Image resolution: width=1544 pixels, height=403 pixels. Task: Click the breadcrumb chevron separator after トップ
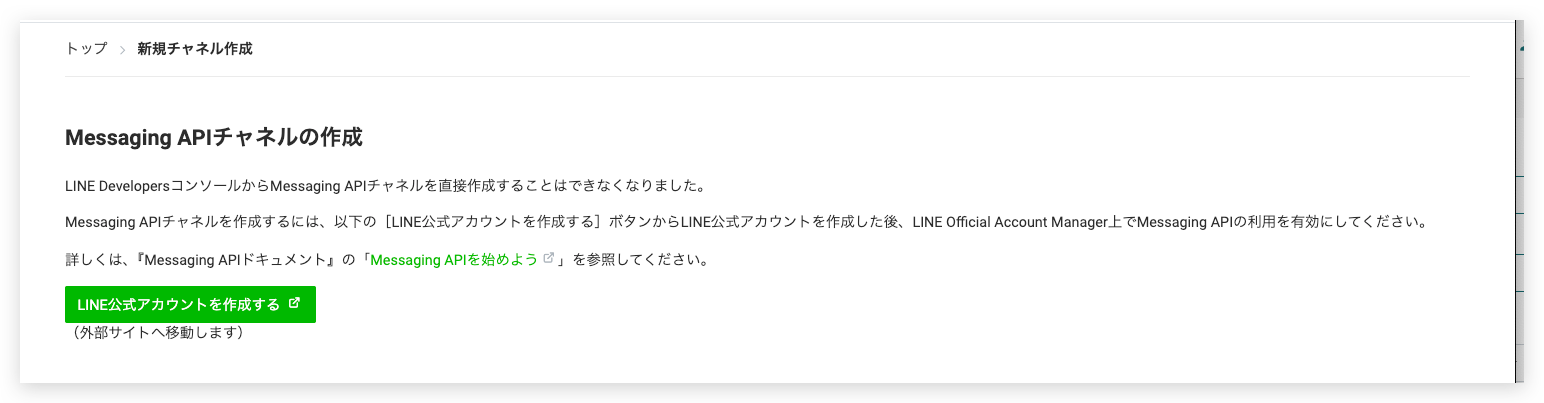click(x=122, y=49)
